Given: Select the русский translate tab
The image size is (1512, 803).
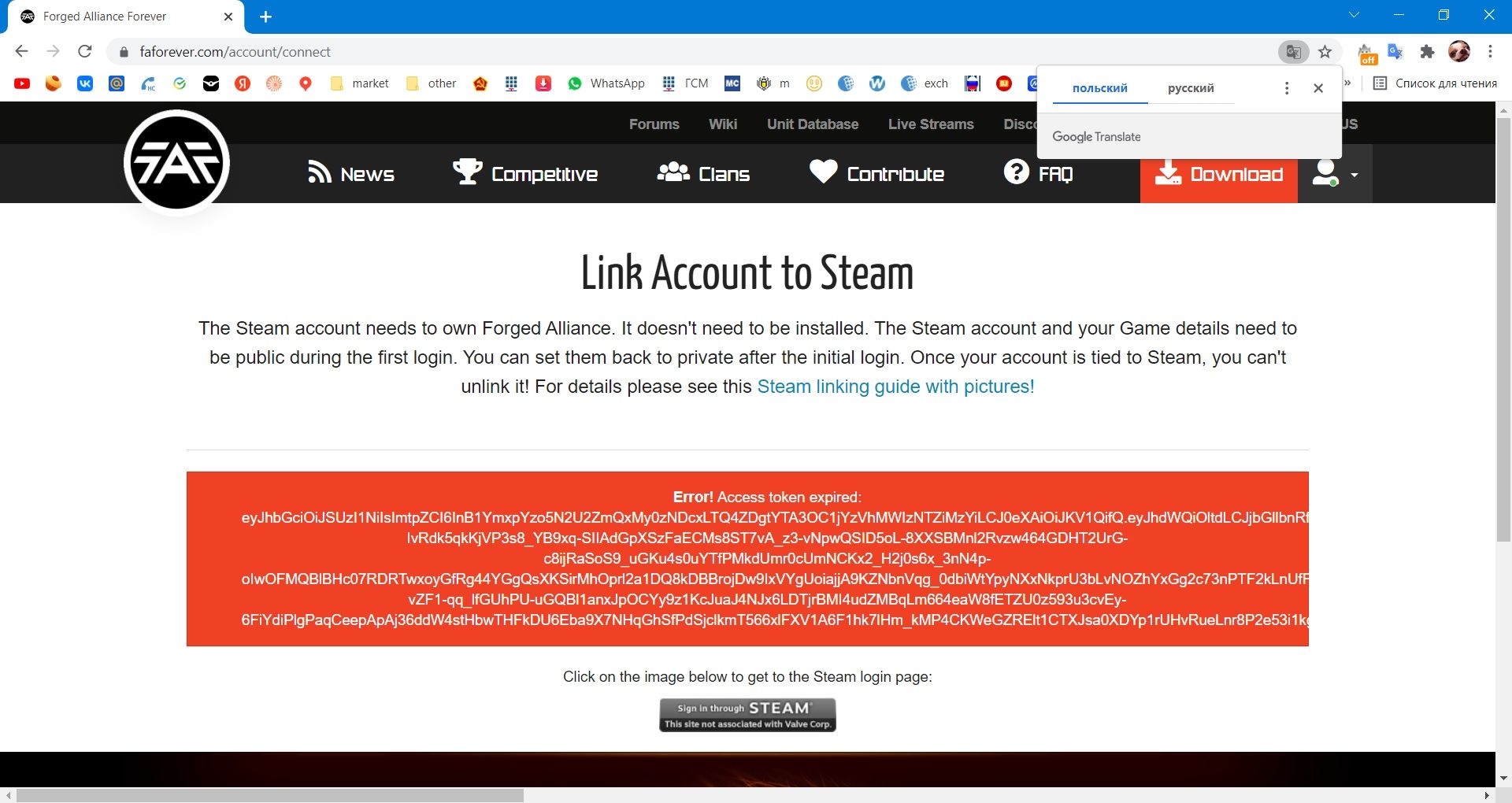Looking at the screenshot, I should (x=1191, y=88).
